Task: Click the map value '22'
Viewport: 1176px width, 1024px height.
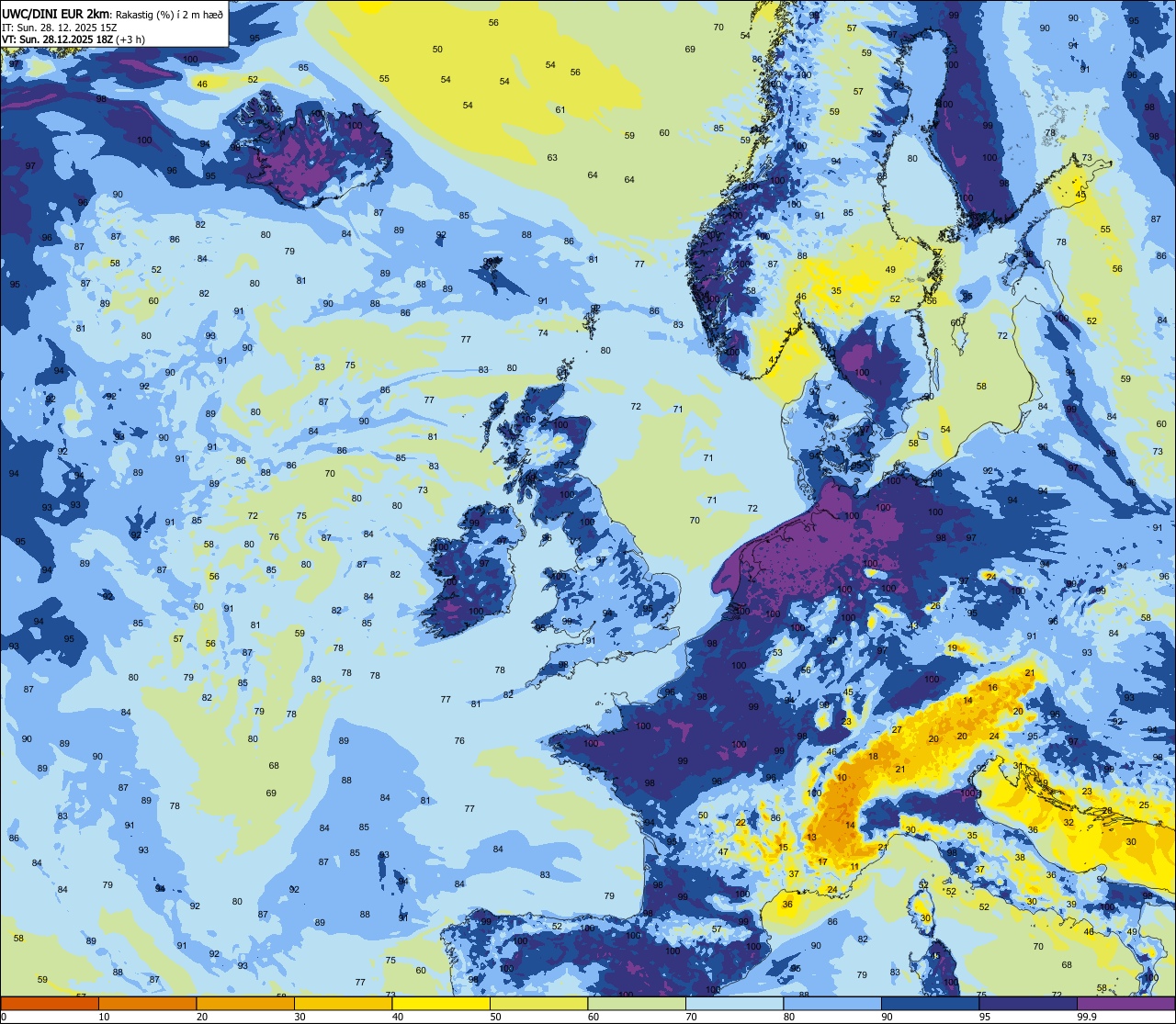Action: pos(741,823)
